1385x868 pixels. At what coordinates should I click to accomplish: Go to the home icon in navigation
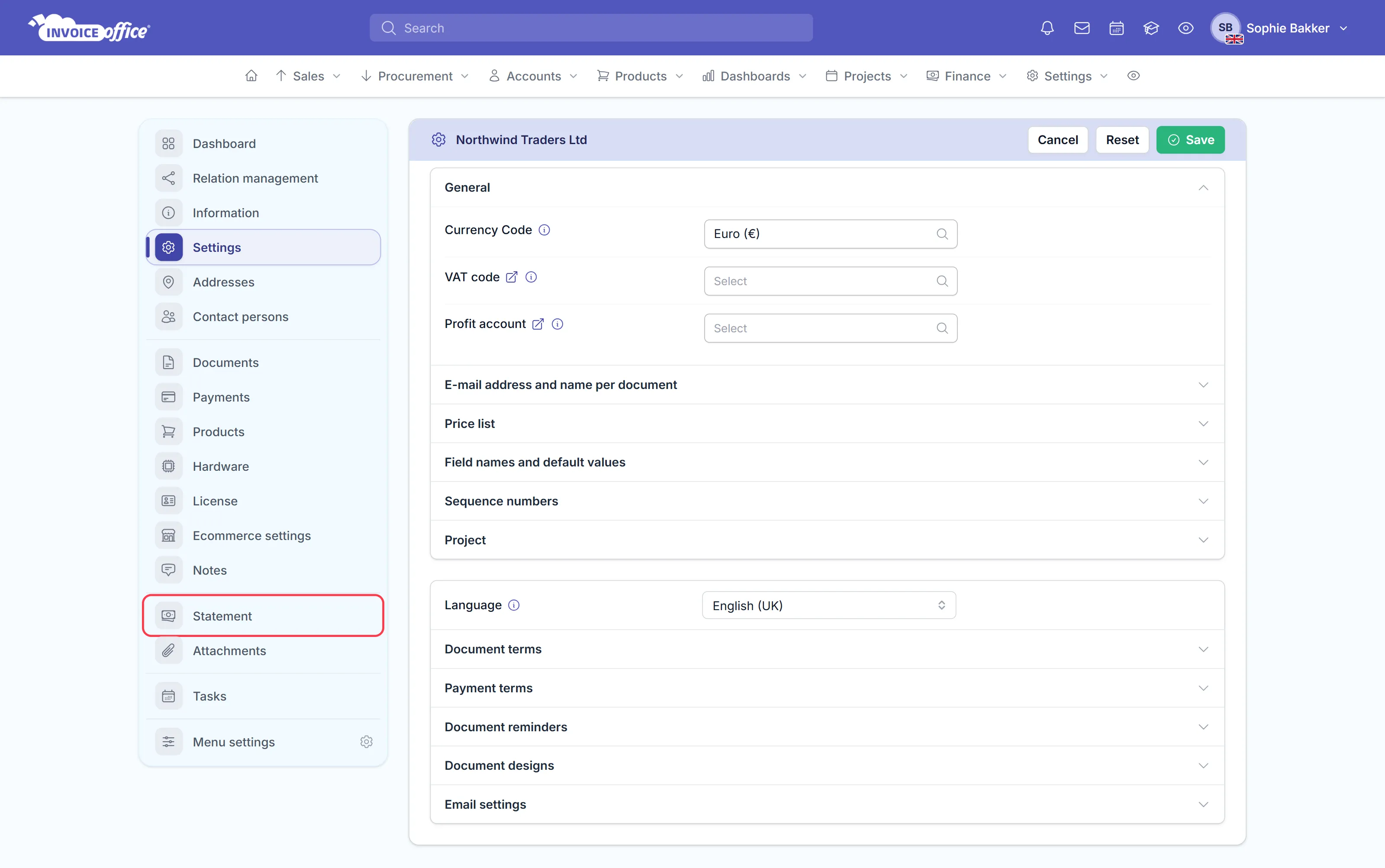click(251, 76)
